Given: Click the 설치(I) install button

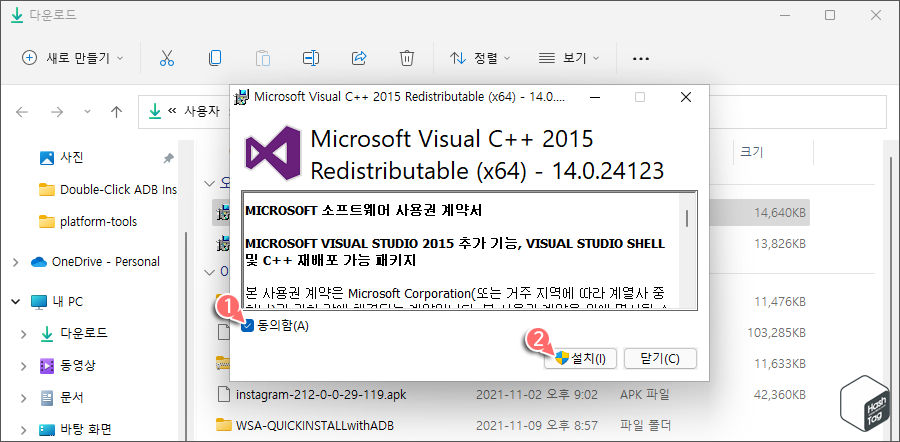Looking at the screenshot, I should click(x=580, y=359).
